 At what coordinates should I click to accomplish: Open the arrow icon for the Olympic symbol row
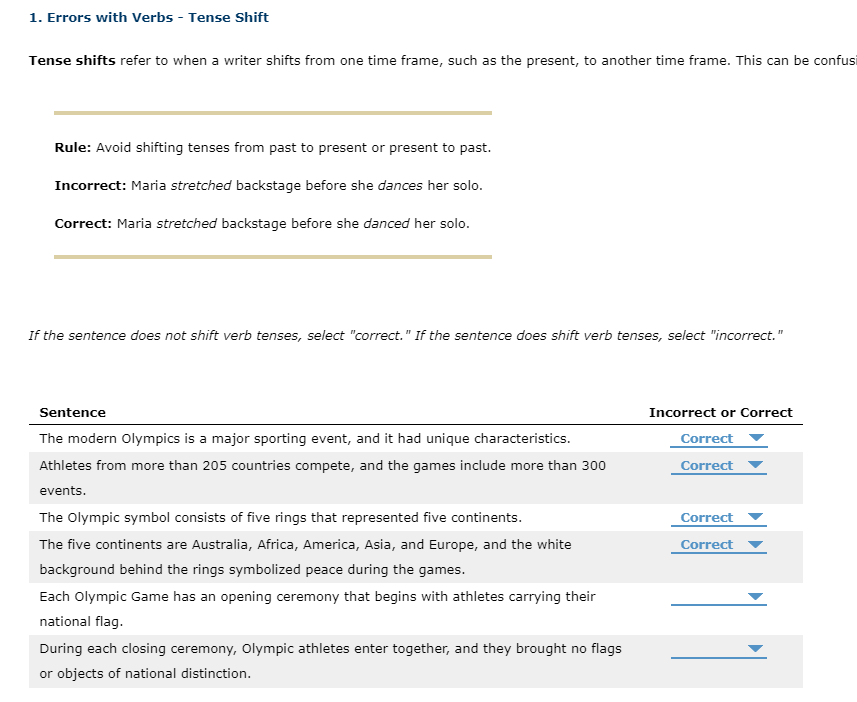[757, 517]
